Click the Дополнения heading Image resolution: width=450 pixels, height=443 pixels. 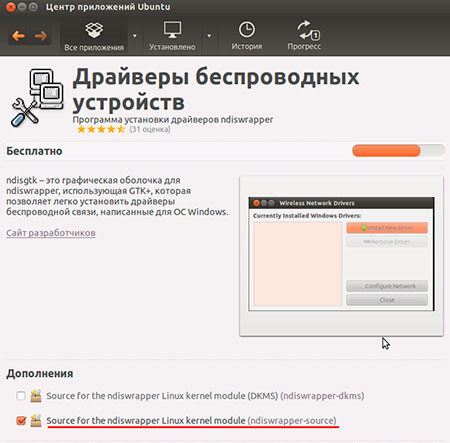tap(40, 374)
